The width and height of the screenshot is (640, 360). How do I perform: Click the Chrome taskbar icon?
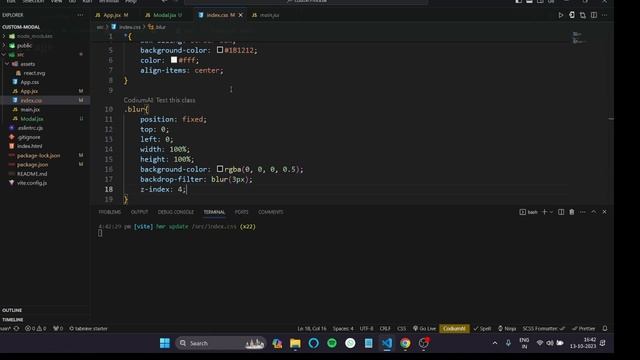pos(405,343)
